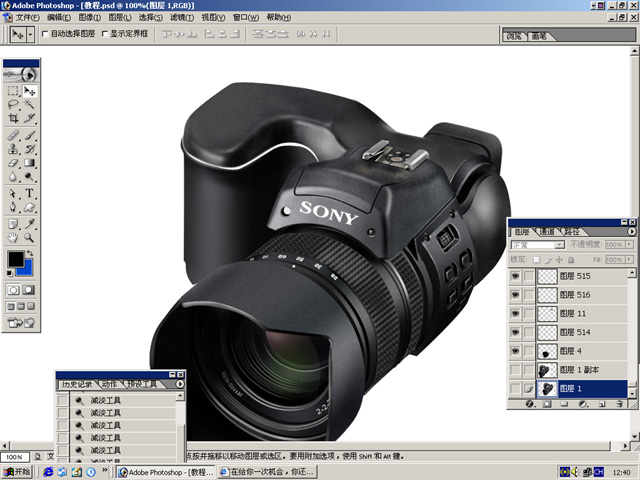
Task: Select the Blur tool
Action: pyautogui.click(x=13, y=176)
